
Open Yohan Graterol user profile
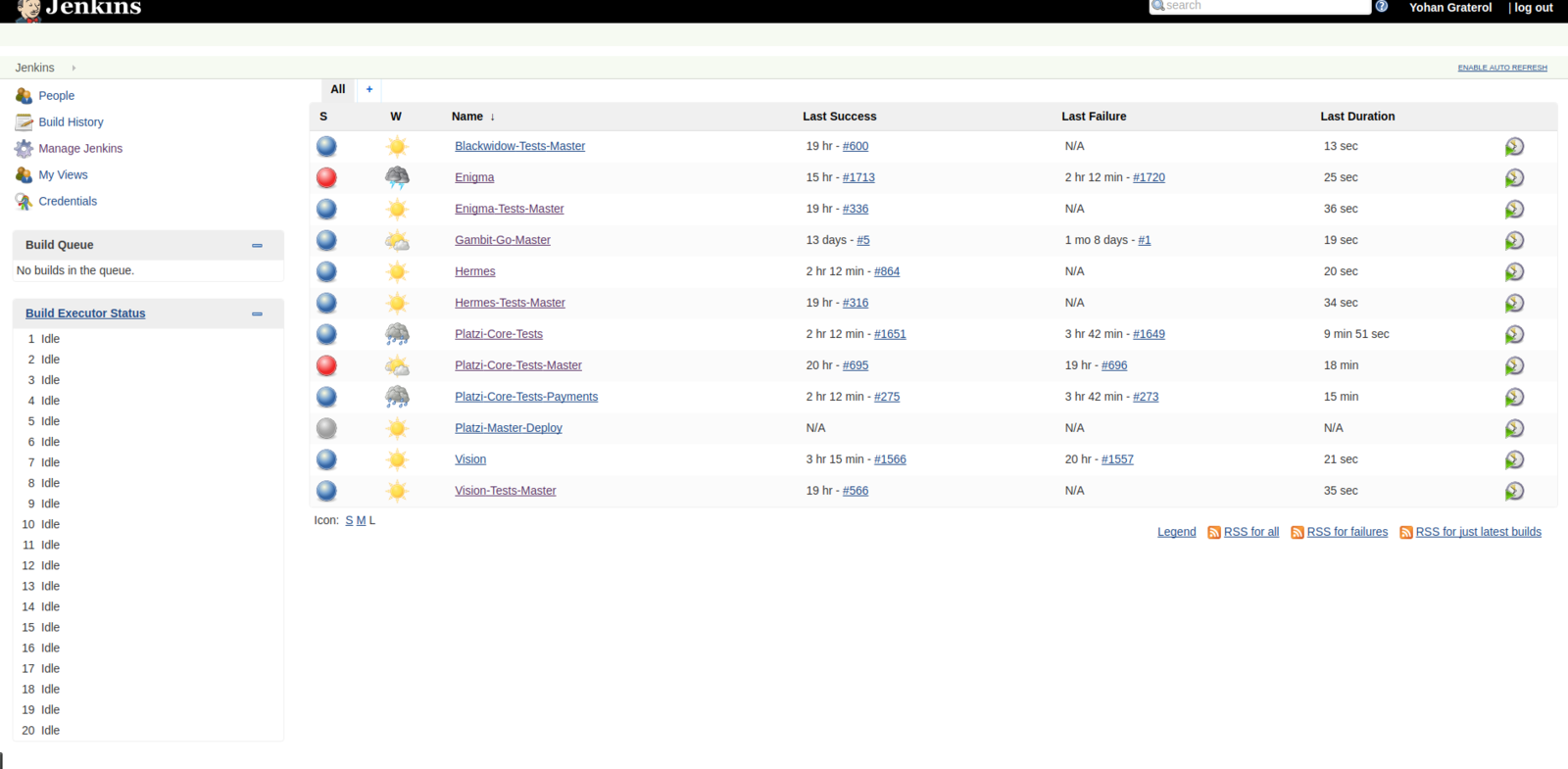(x=1450, y=8)
